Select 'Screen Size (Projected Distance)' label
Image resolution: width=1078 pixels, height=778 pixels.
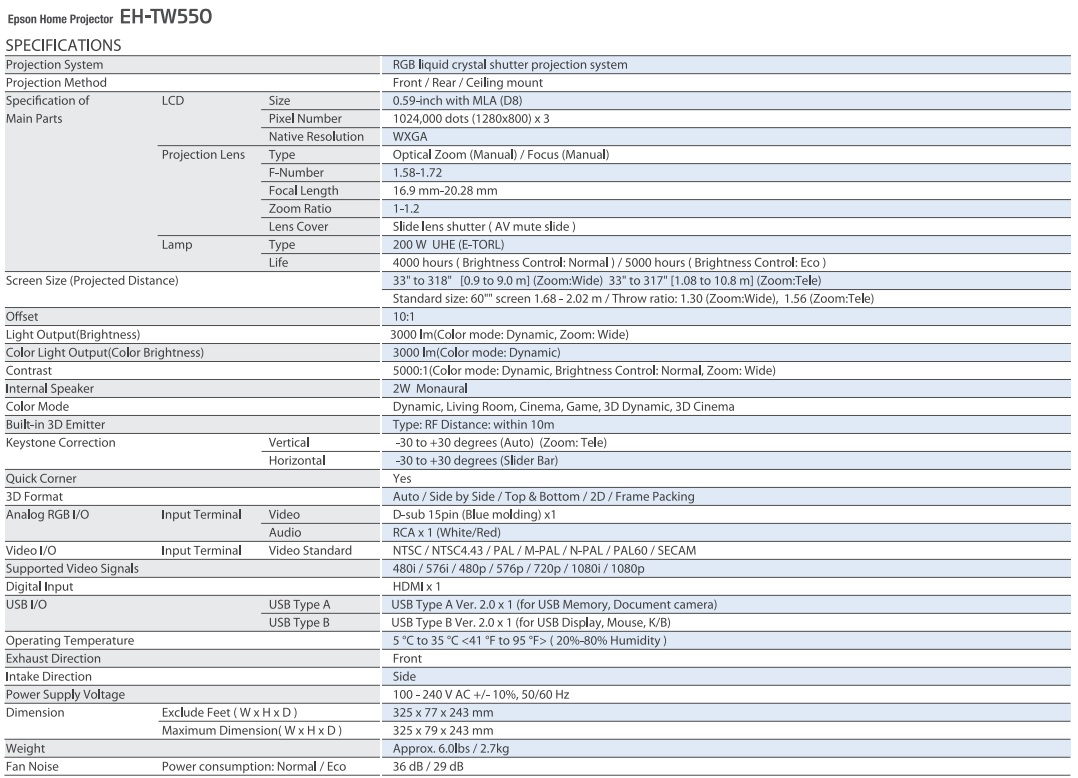point(91,280)
